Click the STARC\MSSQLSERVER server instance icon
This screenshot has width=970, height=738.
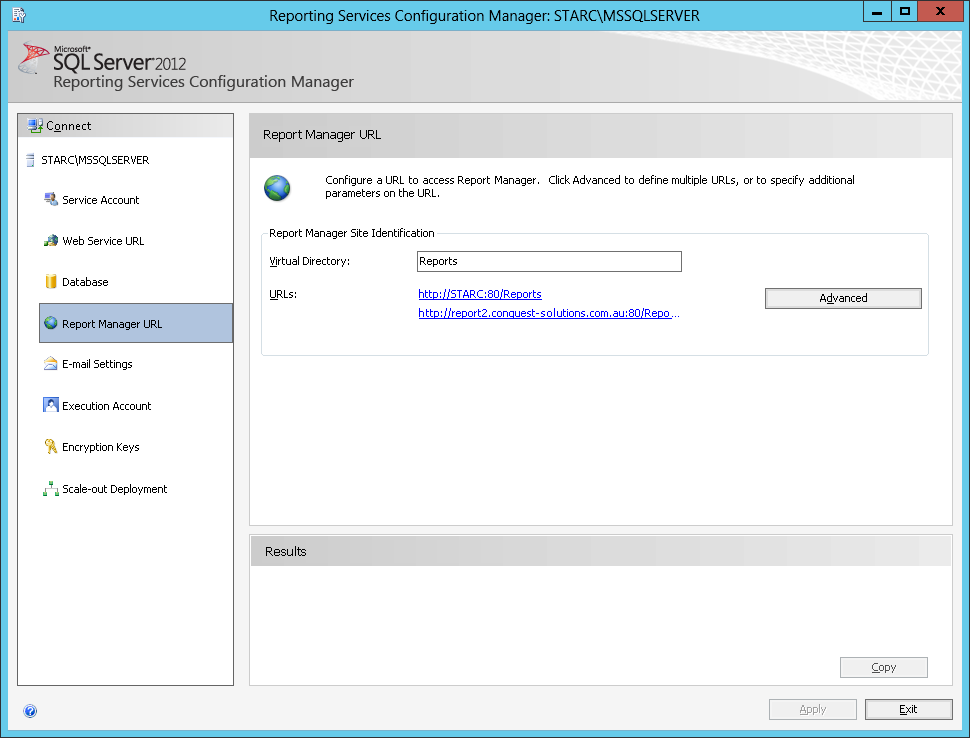[30, 160]
